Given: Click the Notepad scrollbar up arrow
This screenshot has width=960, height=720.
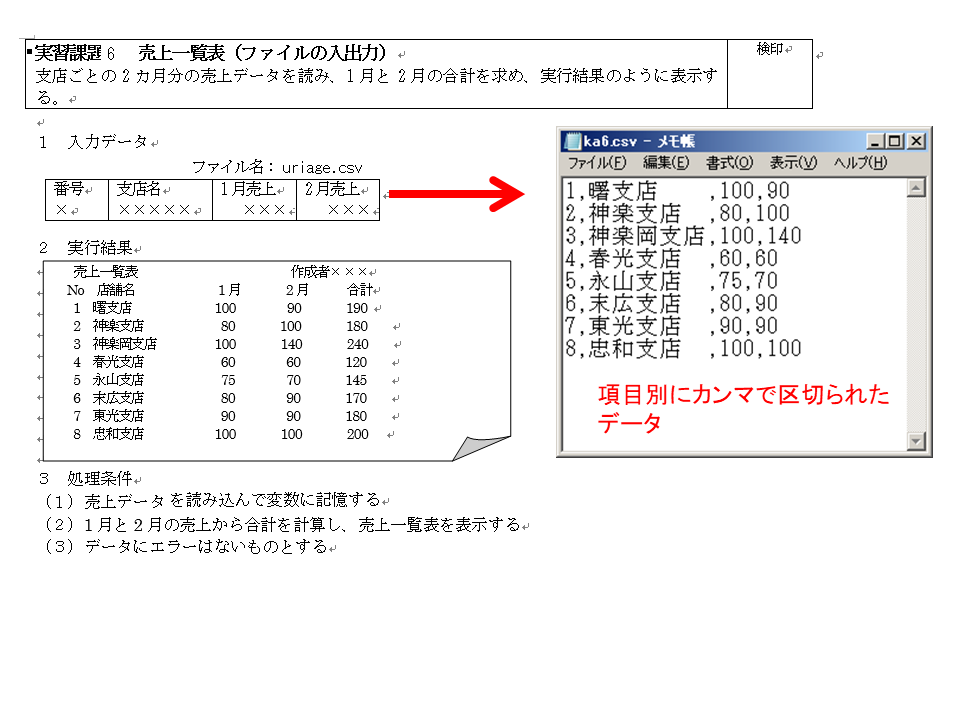Looking at the screenshot, I should [916, 188].
